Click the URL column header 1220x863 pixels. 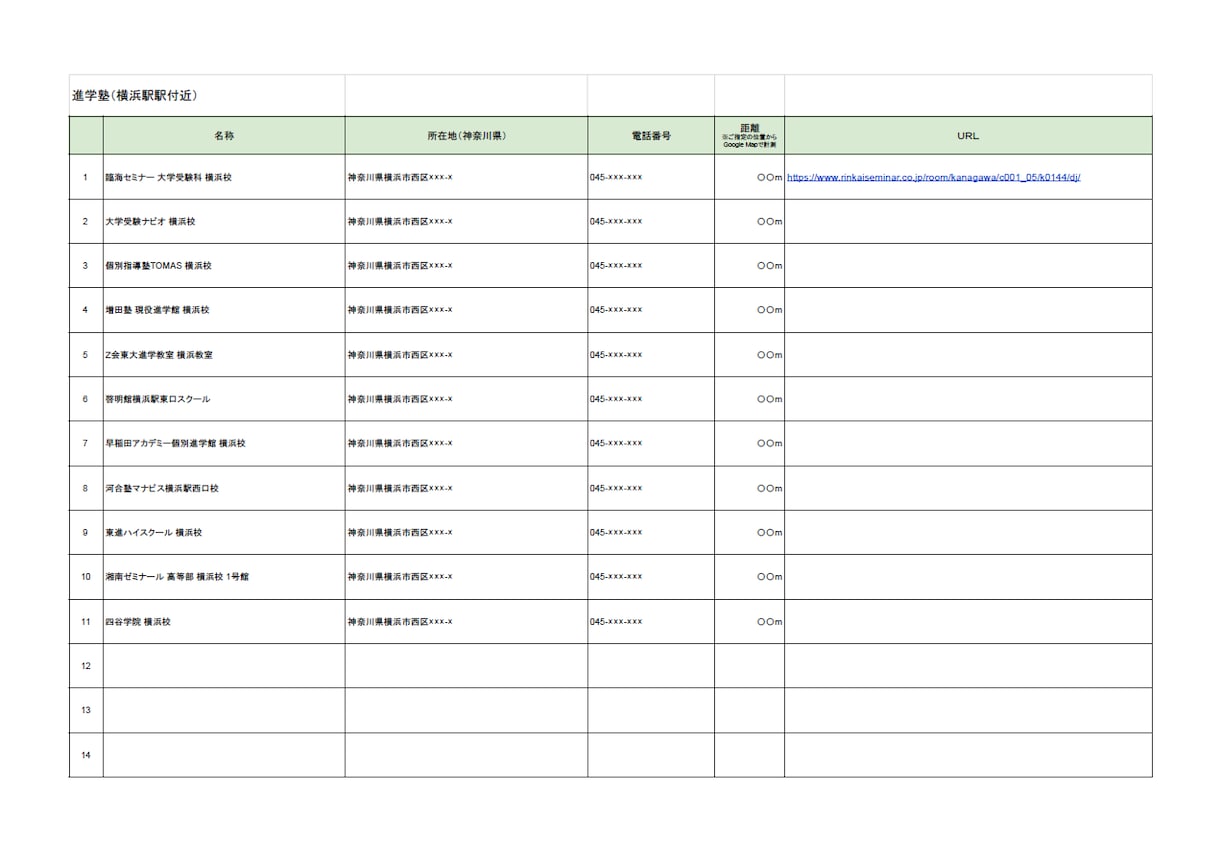(x=968, y=136)
